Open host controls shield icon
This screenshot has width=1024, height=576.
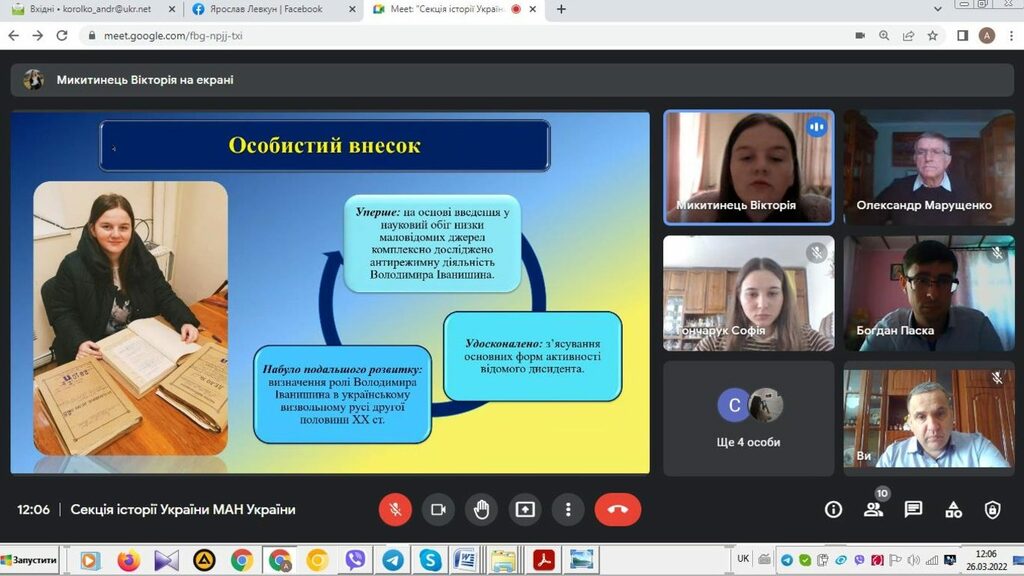click(992, 509)
